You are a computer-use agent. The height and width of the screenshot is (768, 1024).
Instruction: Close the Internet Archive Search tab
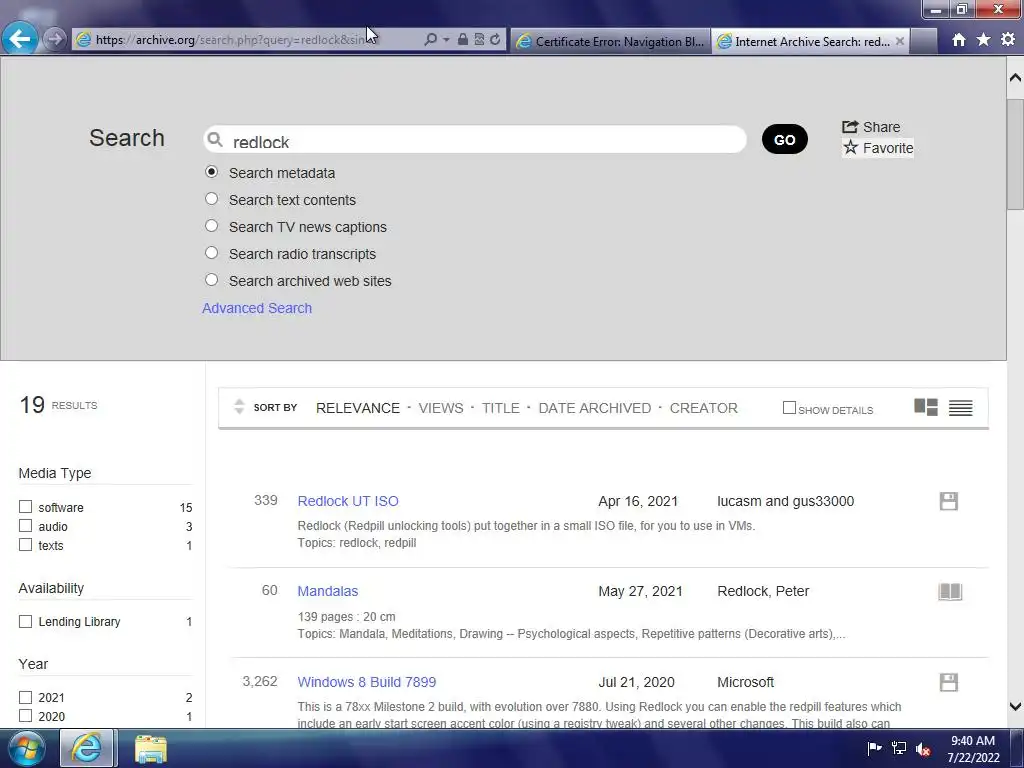click(x=900, y=41)
